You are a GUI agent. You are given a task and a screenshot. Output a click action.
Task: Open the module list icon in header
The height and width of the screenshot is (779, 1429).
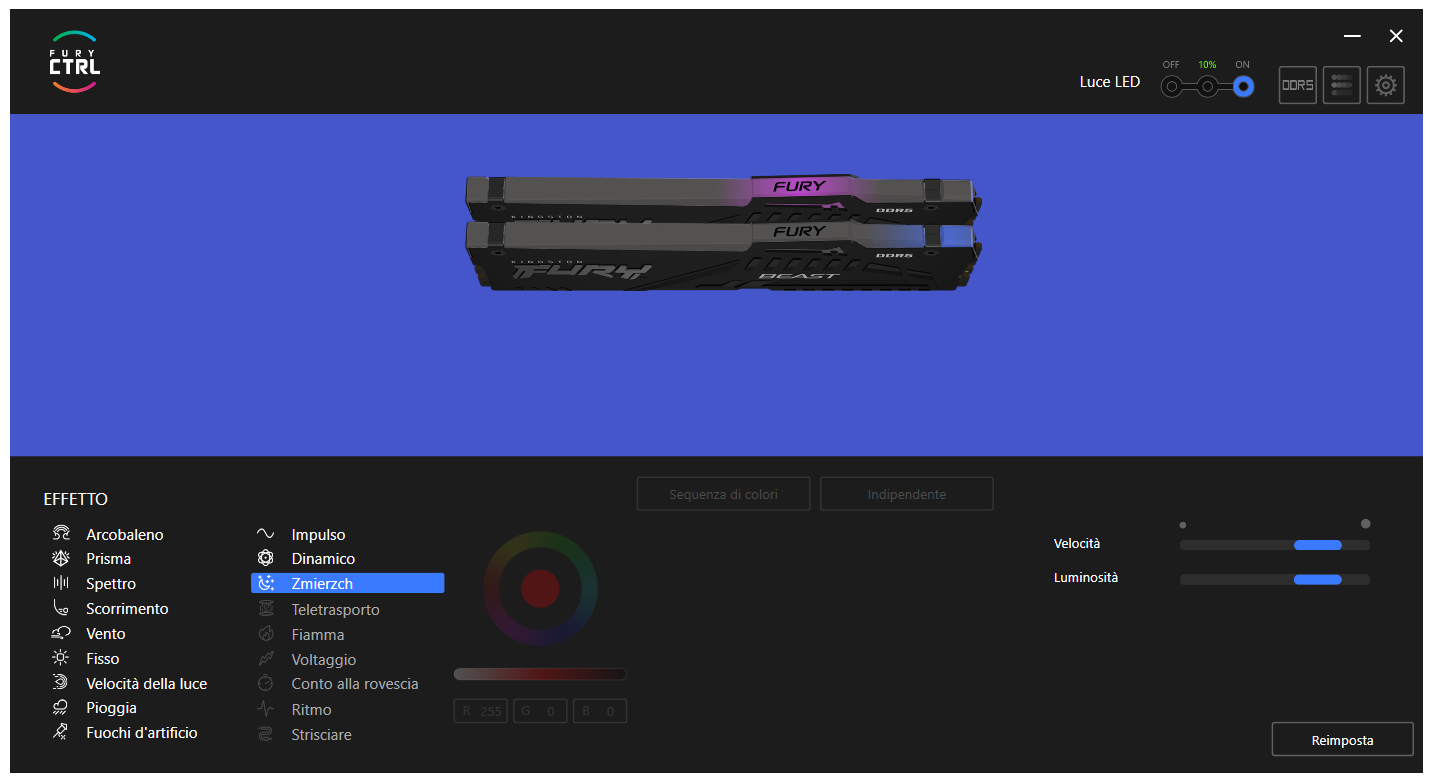click(1342, 85)
